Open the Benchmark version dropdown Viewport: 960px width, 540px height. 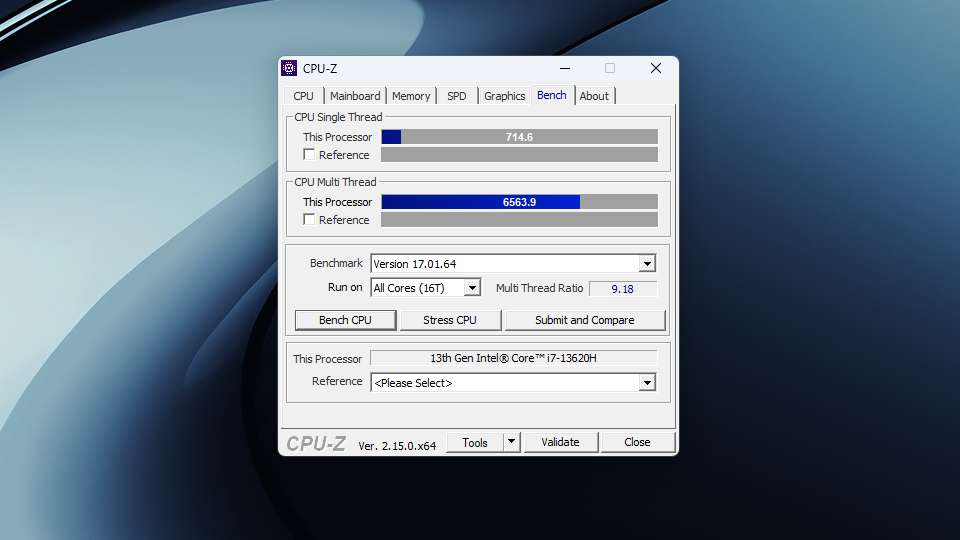pos(513,264)
